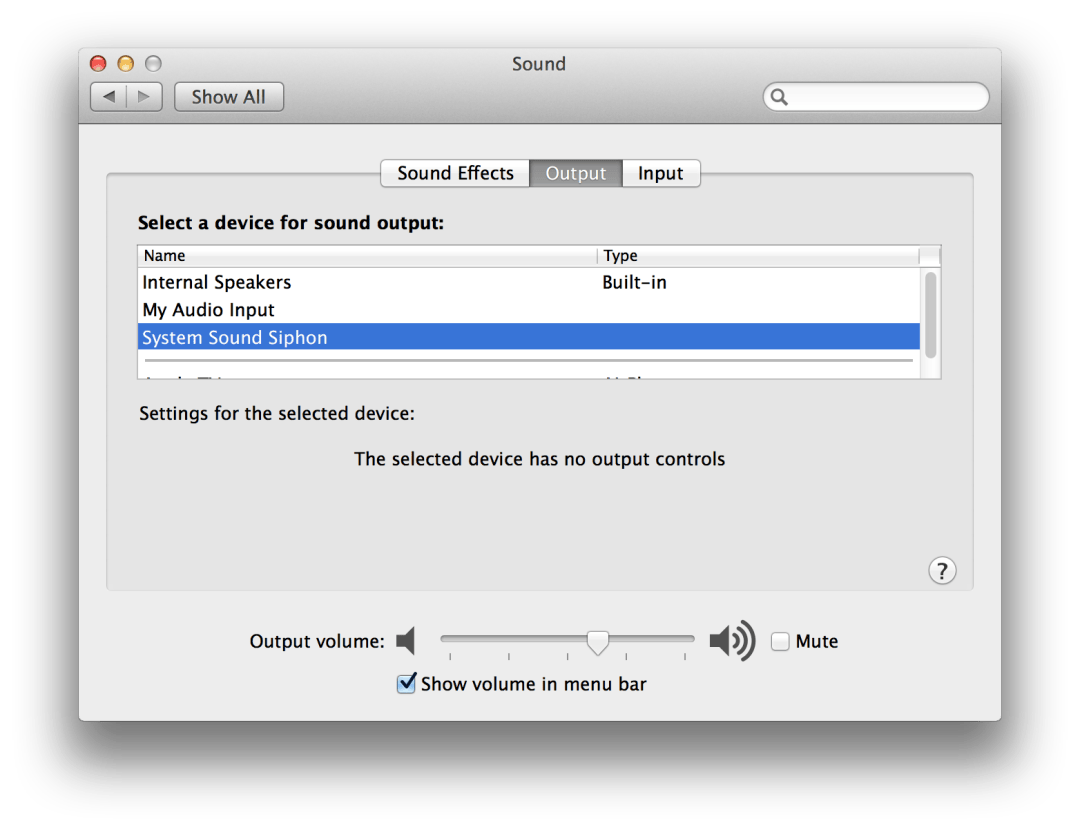Viewport: 1080px width, 830px height.
Task: Click the Show All button
Action: click(x=229, y=97)
